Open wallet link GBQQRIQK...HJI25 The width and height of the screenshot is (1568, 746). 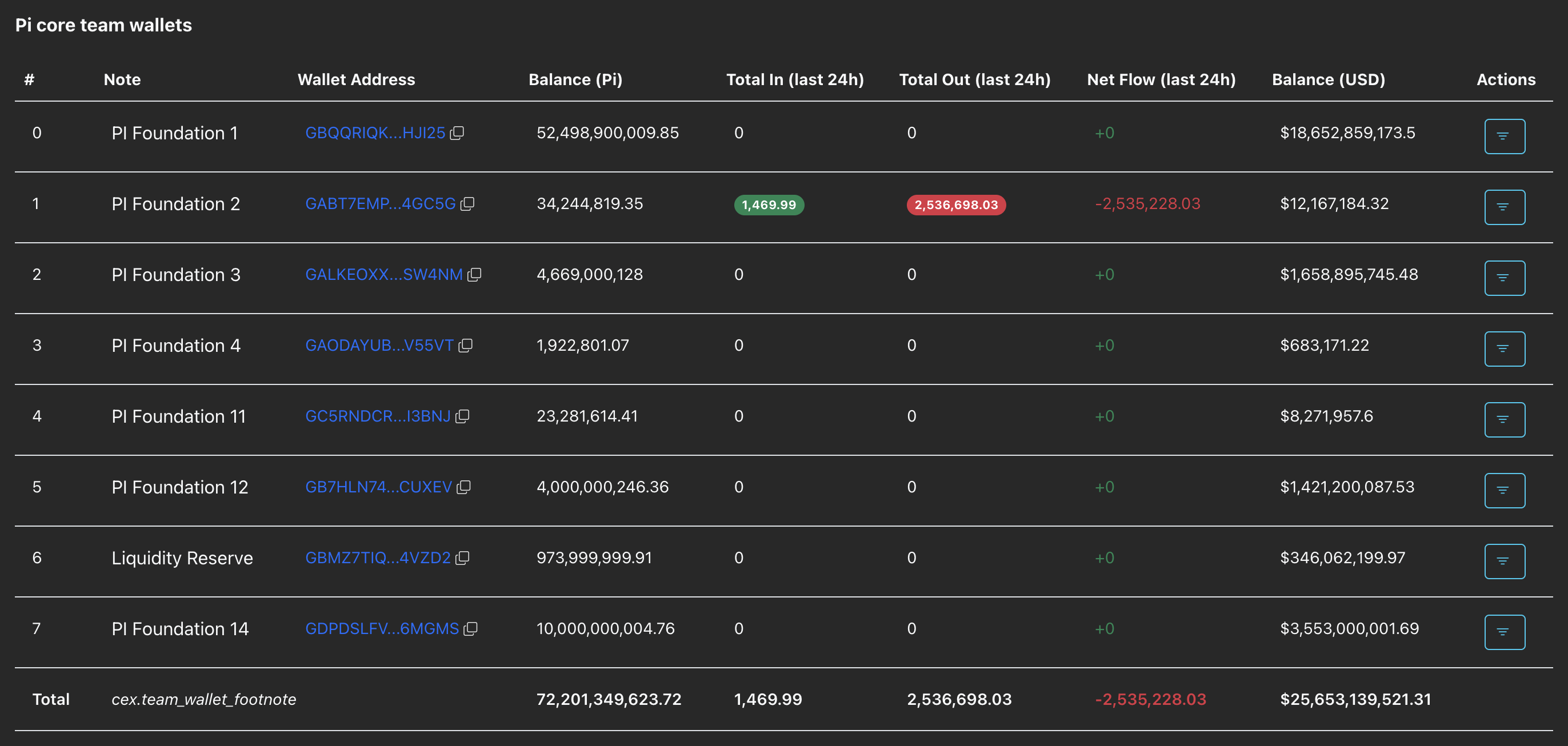pyautogui.click(x=375, y=133)
